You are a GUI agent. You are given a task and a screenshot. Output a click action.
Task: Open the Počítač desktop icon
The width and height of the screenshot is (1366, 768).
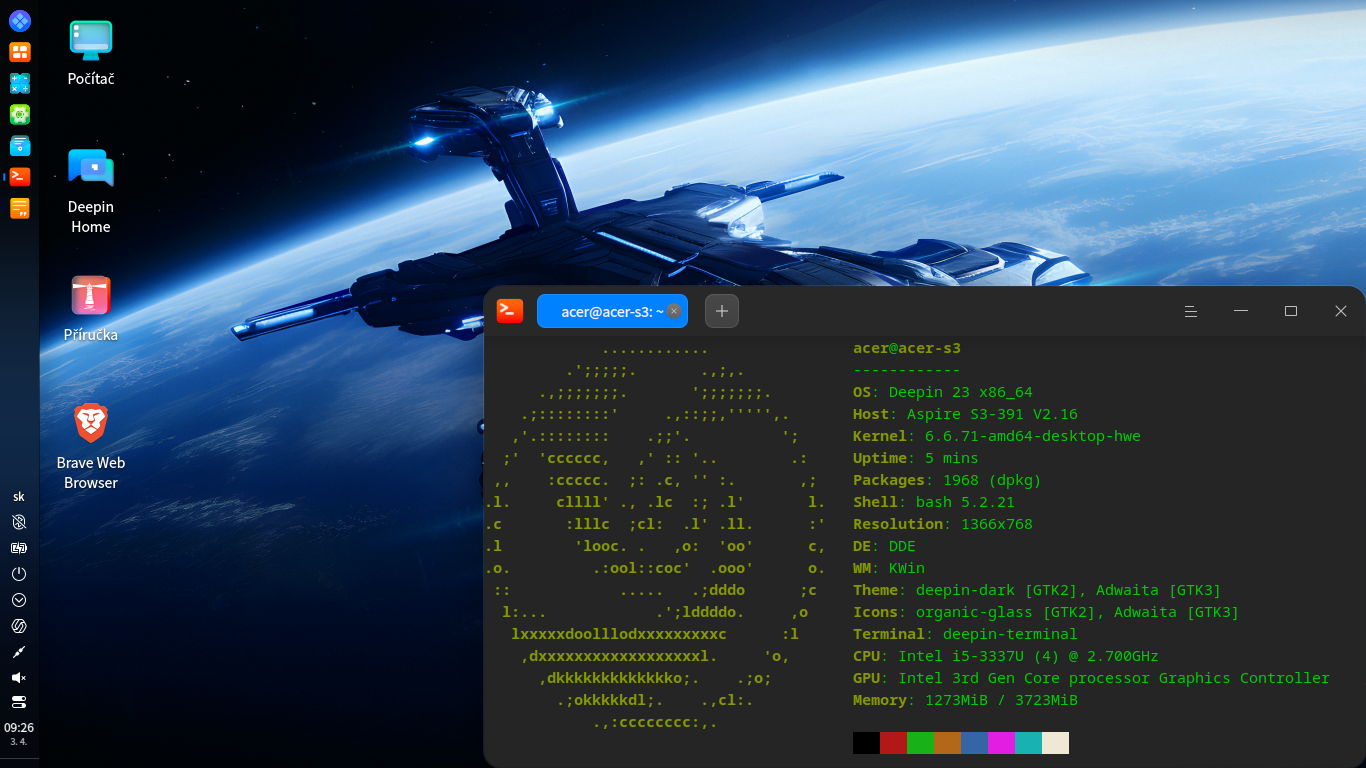pyautogui.click(x=91, y=52)
